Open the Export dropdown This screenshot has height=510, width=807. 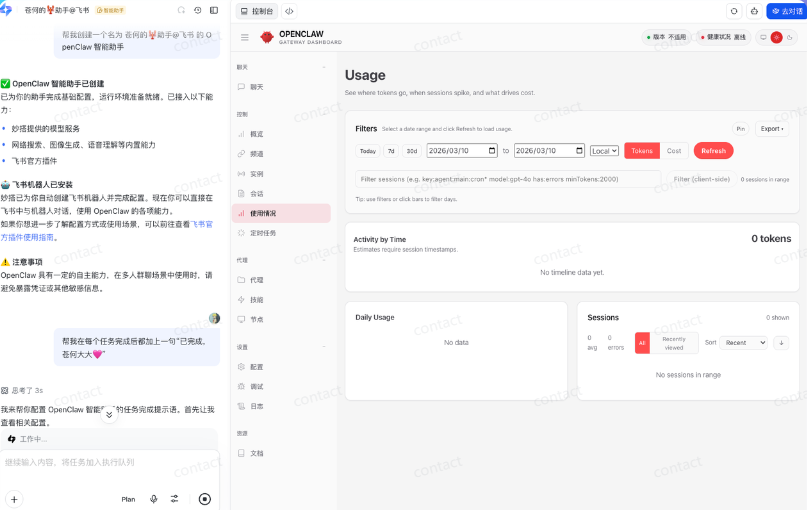coord(772,129)
